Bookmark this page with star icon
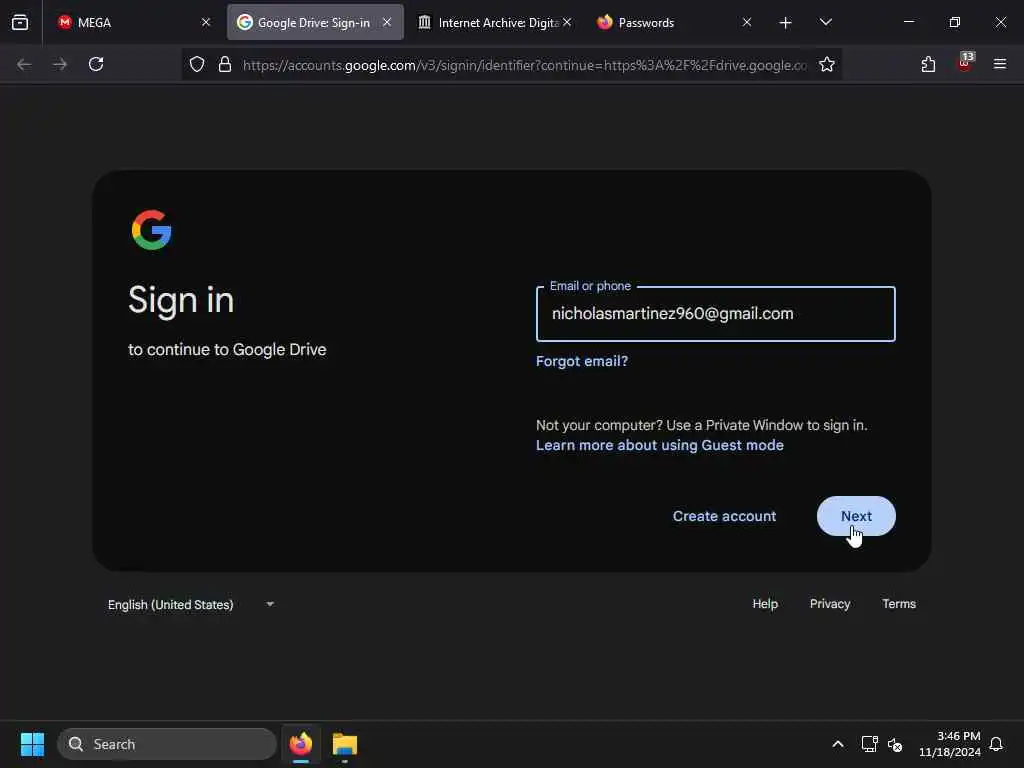The width and height of the screenshot is (1024, 768). (827, 64)
